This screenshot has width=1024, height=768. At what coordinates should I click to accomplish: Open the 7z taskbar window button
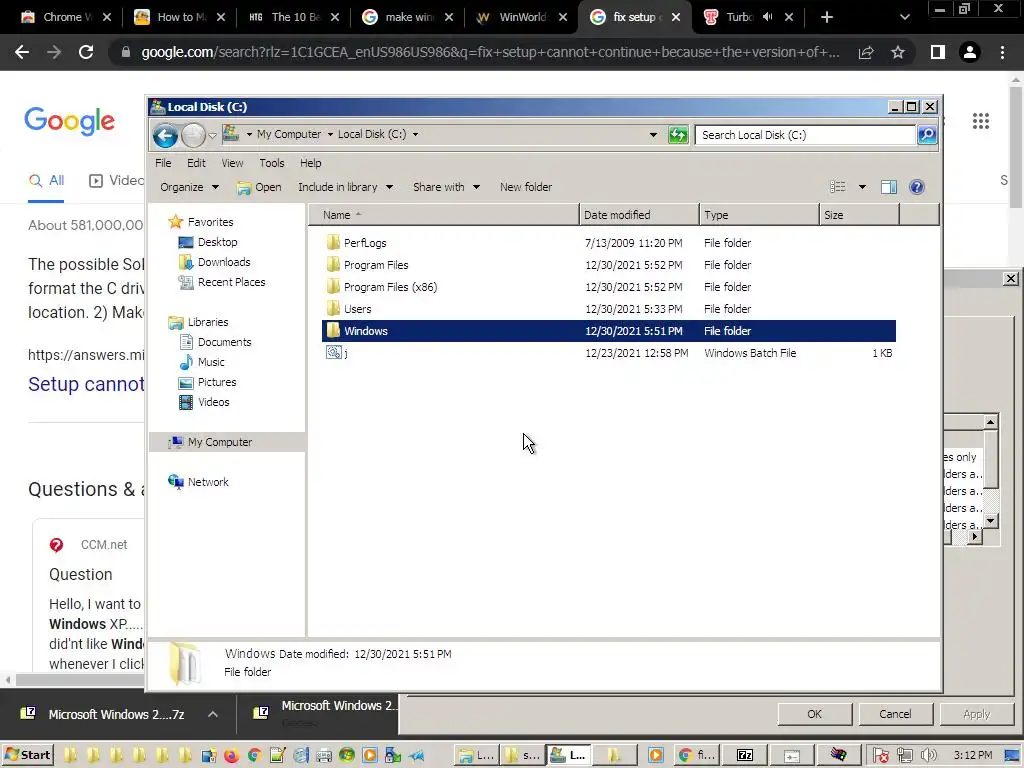[x=744, y=756]
